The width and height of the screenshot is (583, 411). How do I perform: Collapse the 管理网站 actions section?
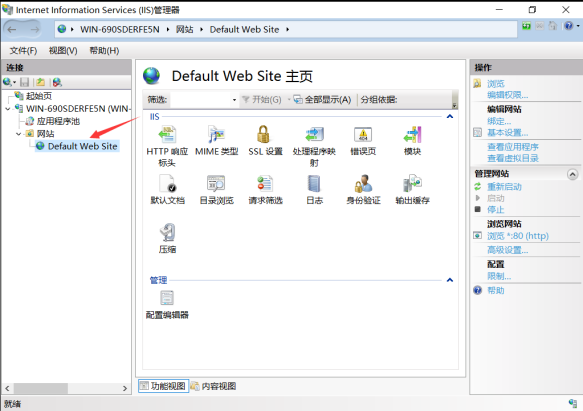572,174
